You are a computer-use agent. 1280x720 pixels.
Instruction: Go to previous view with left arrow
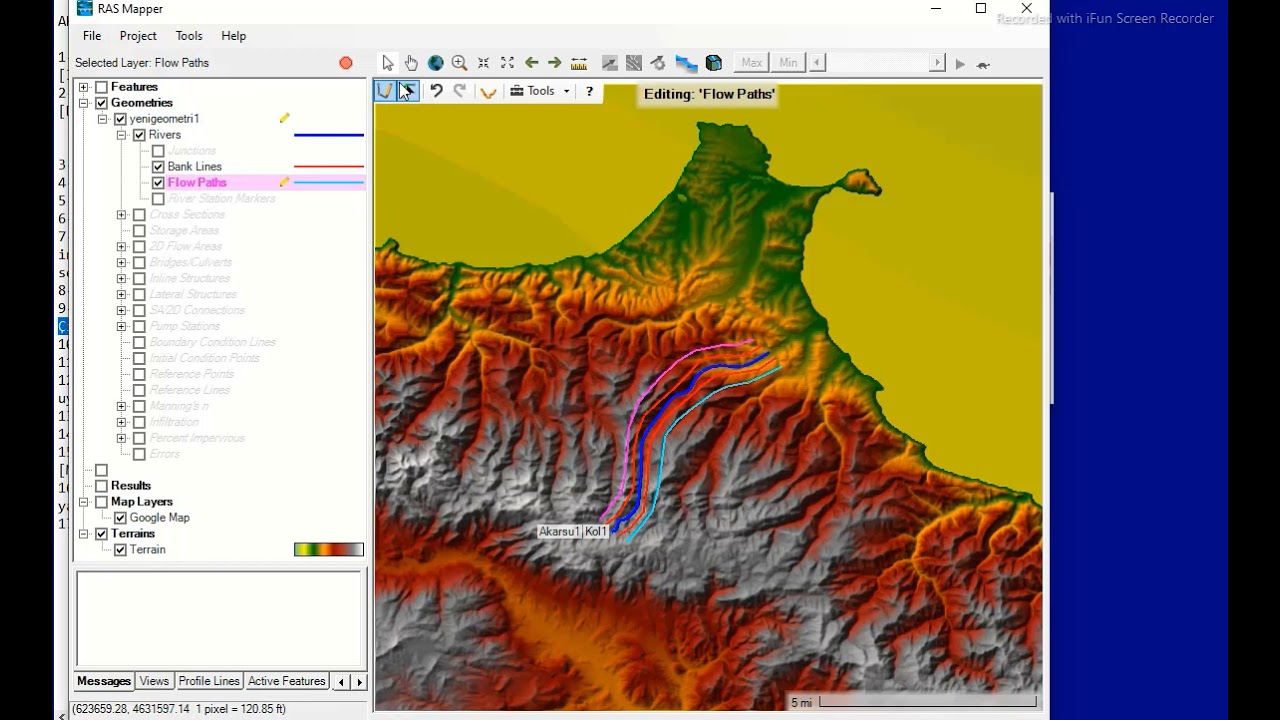[531, 63]
